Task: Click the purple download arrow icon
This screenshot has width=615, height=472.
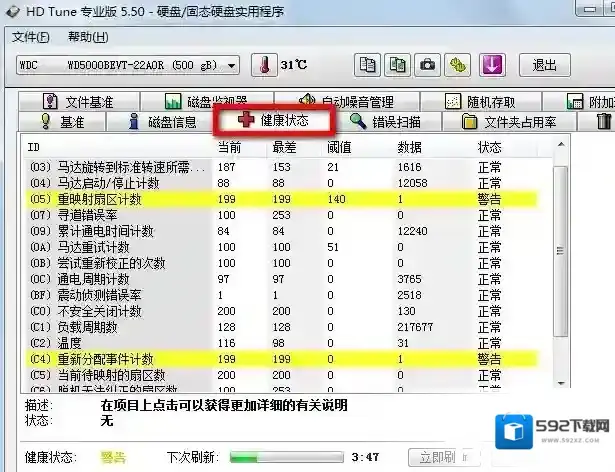Action: click(492, 65)
